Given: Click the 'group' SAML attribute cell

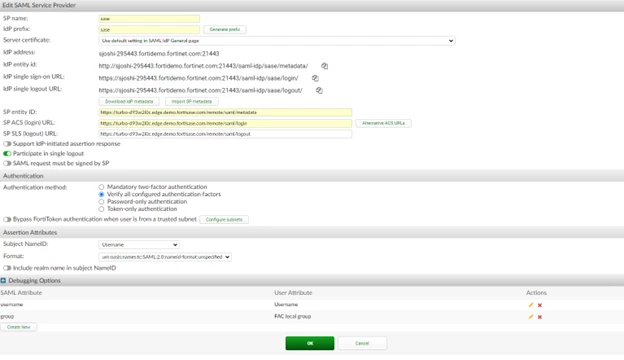Looking at the screenshot, I should coord(7,317).
